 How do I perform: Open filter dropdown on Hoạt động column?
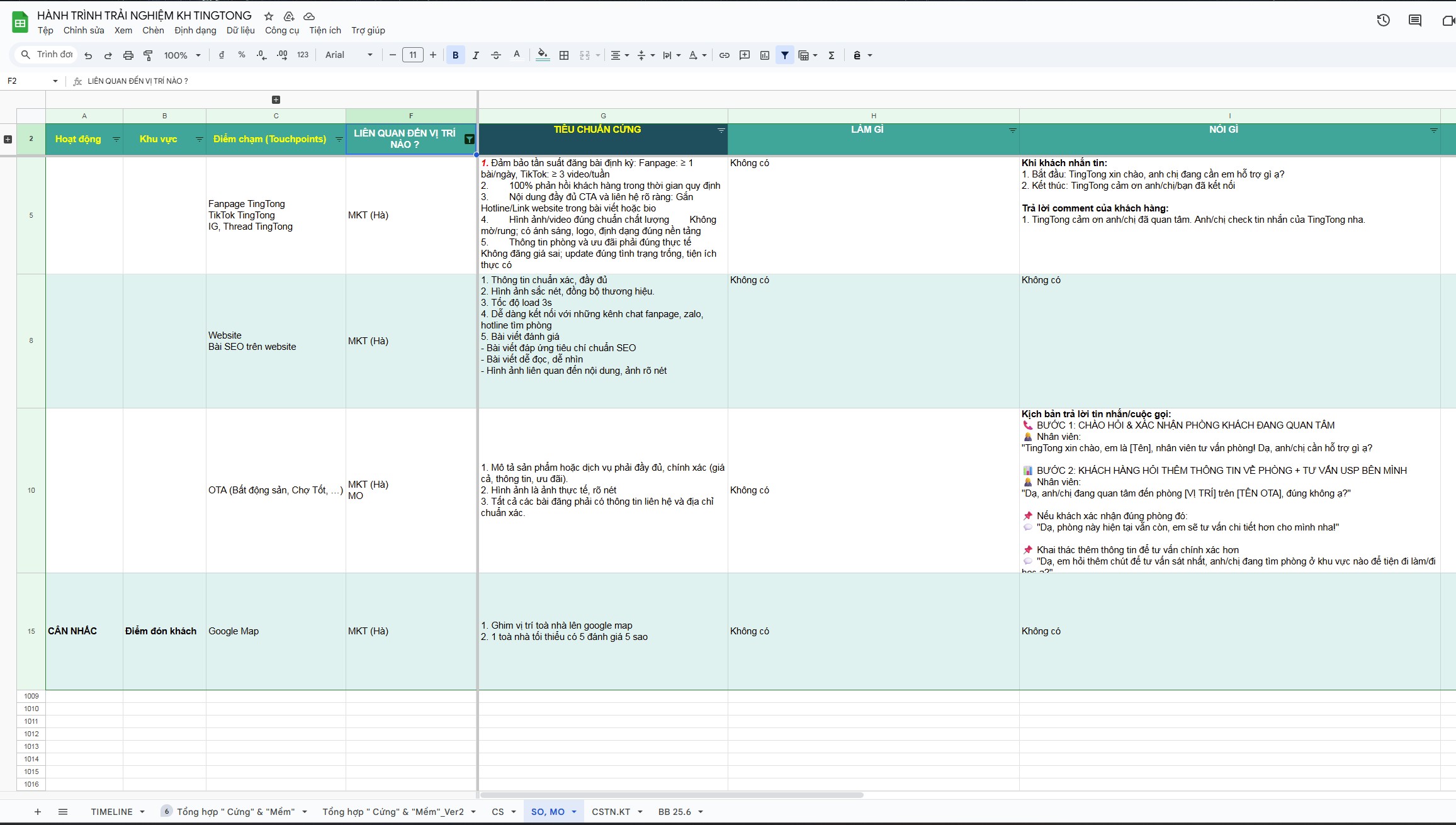coord(116,139)
